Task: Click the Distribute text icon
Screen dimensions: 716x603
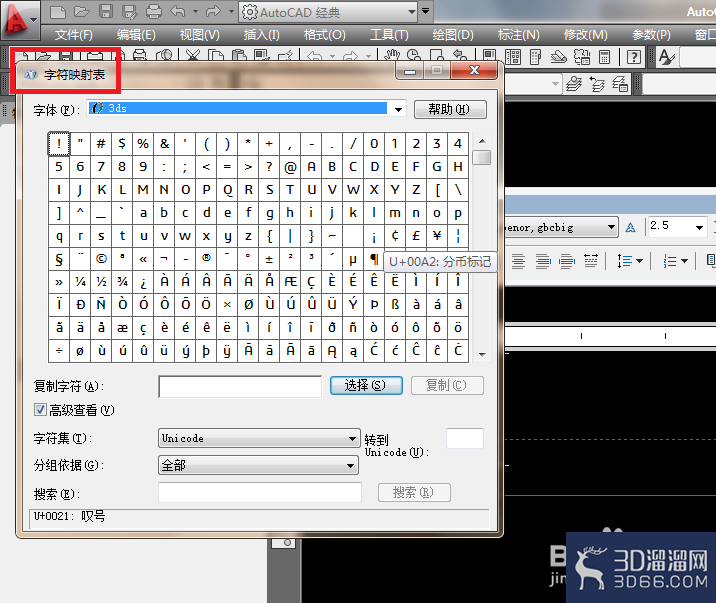Action: coord(591,261)
